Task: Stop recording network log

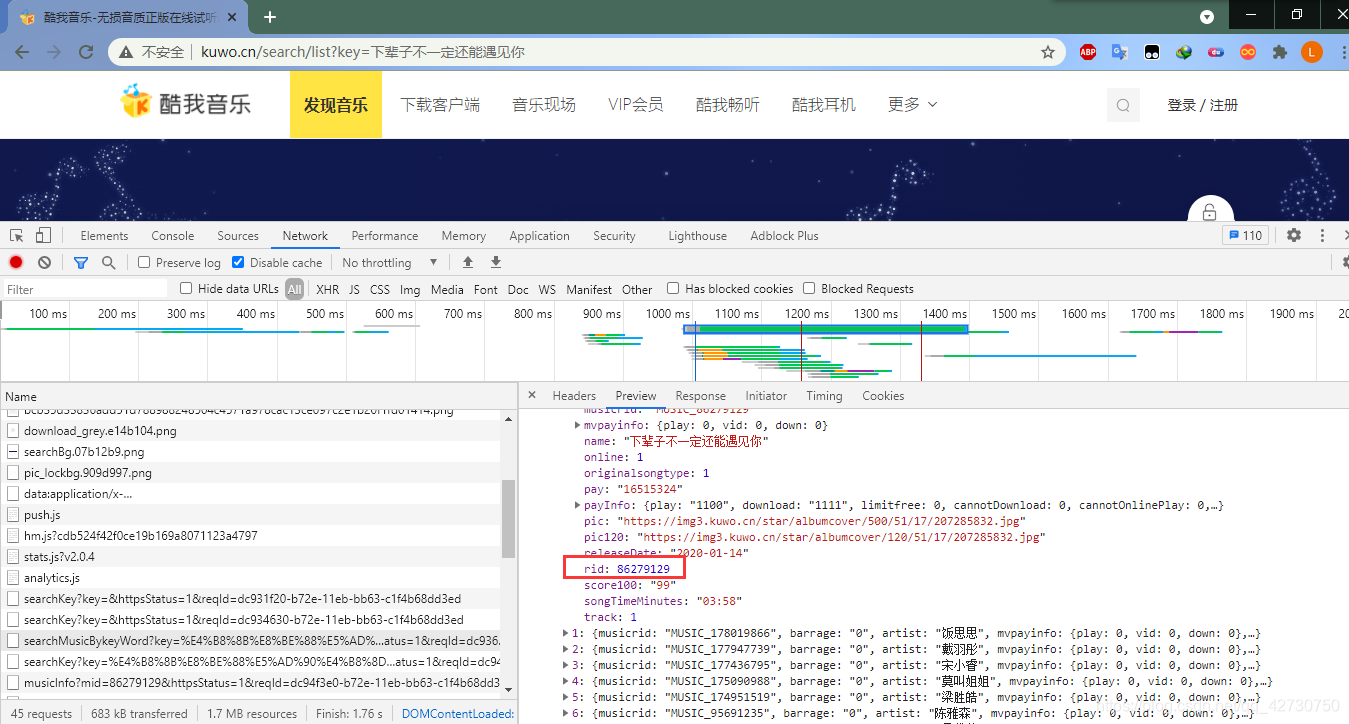Action: click(x=16, y=262)
